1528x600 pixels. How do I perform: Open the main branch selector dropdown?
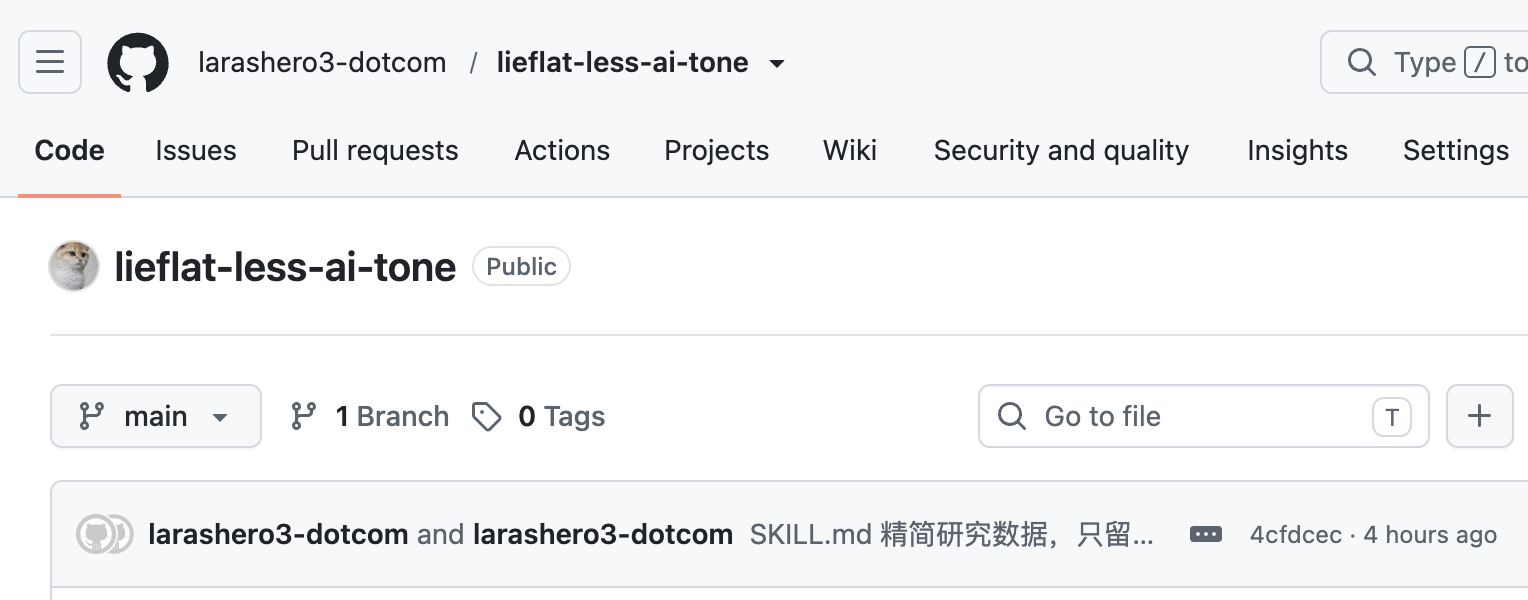(156, 416)
